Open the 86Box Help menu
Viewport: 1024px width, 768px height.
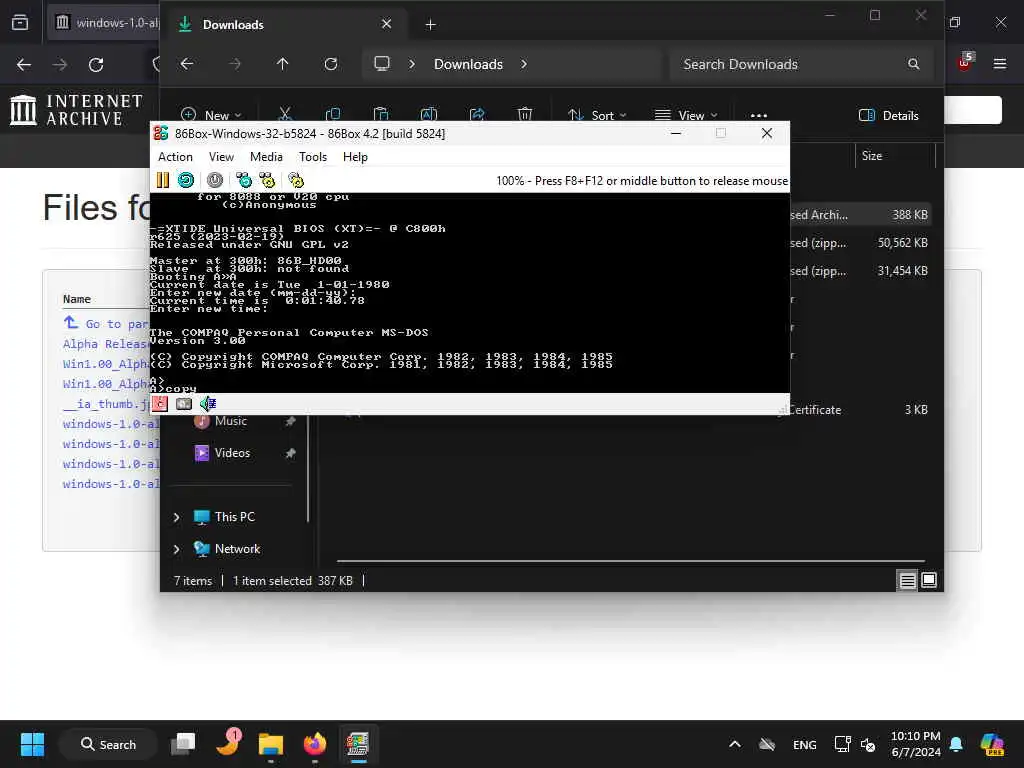pos(355,157)
